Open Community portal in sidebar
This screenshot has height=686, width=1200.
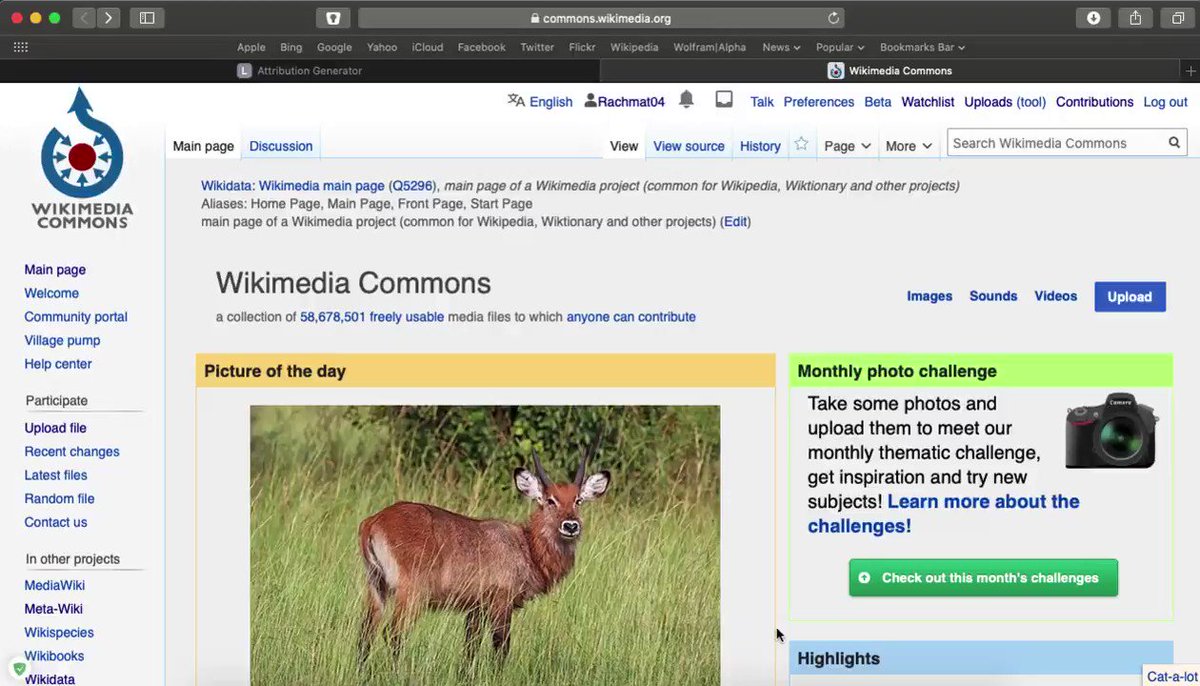point(76,317)
